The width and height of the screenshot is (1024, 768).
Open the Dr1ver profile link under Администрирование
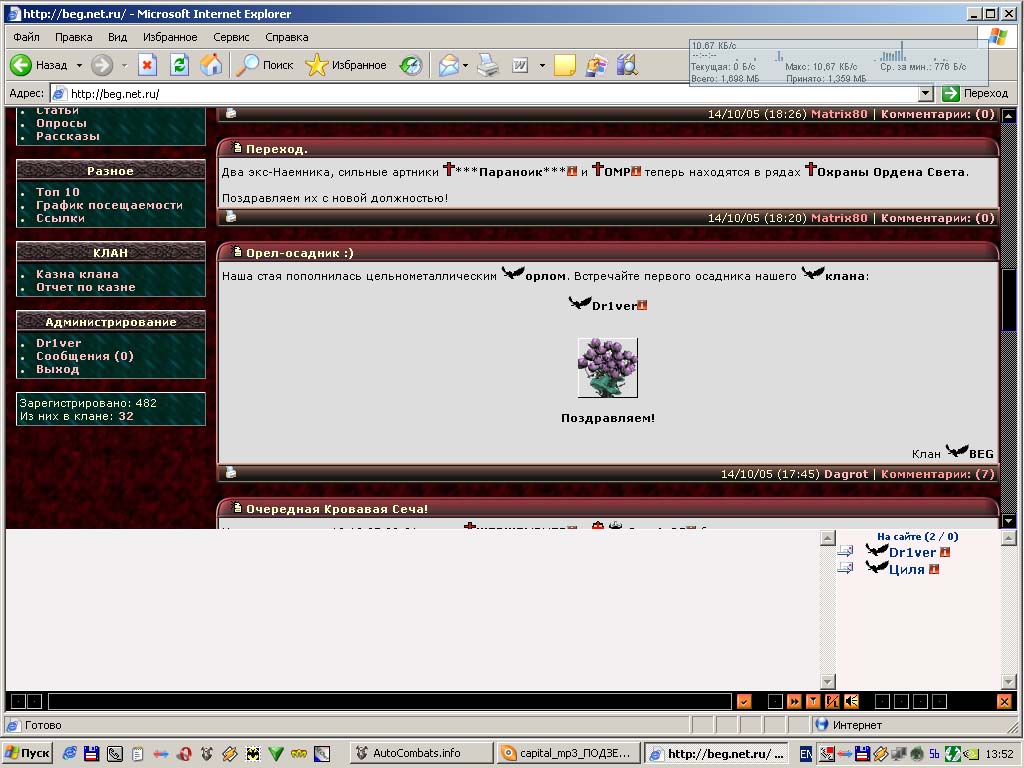point(59,344)
